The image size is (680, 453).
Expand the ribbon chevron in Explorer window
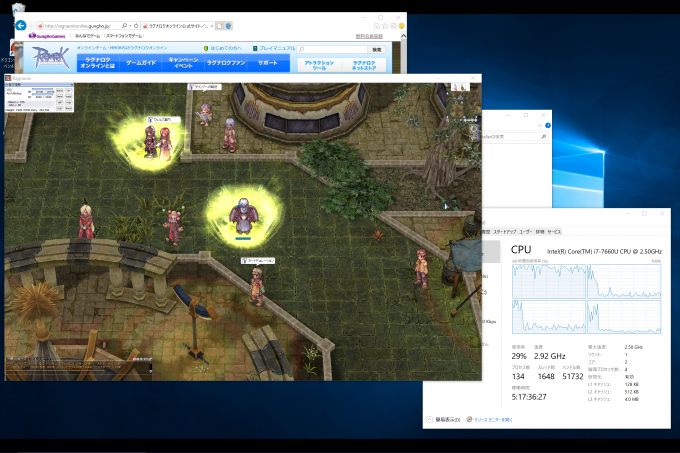pyautogui.click(x=540, y=125)
